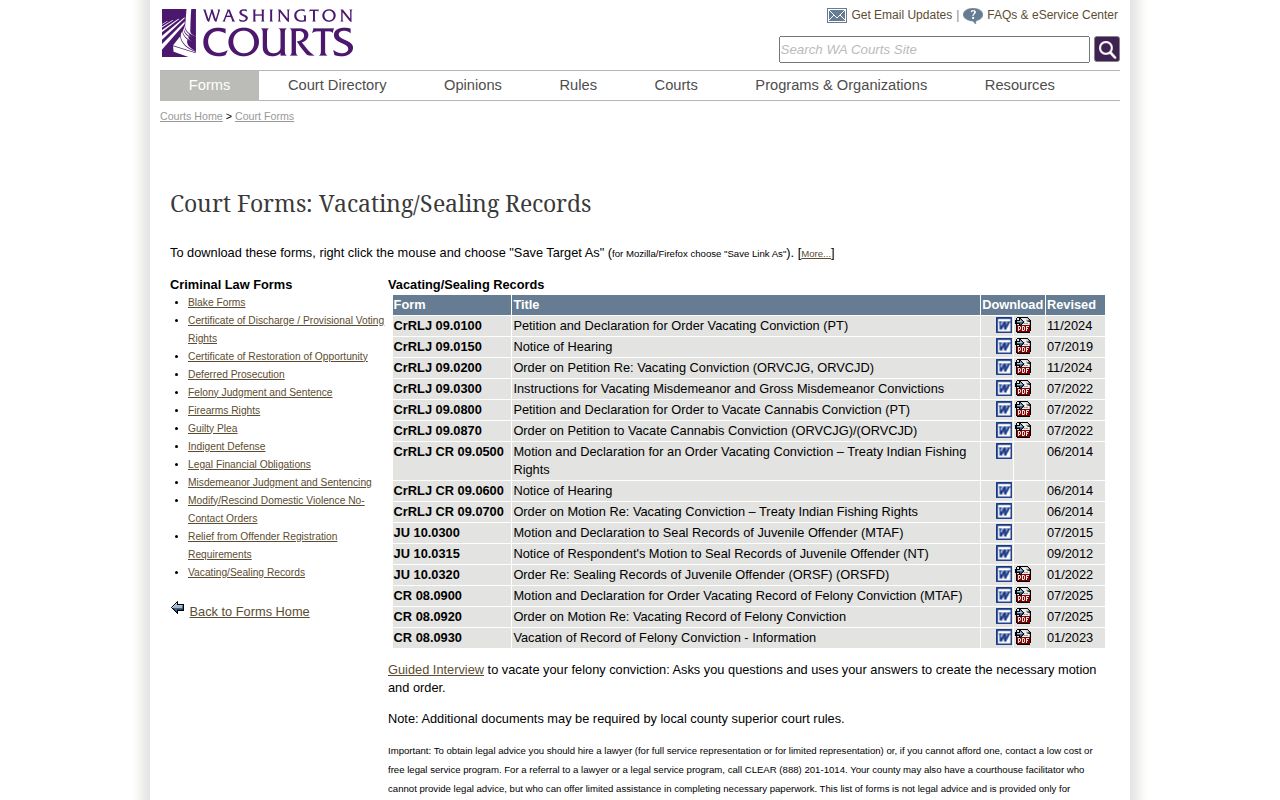Image resolution: width=1280 pixels, height=800 pixels.
Task: Get Word doc for CrRLJ 09.0300 instructions
Action: pyautogui.click(x=1004, y=388)
